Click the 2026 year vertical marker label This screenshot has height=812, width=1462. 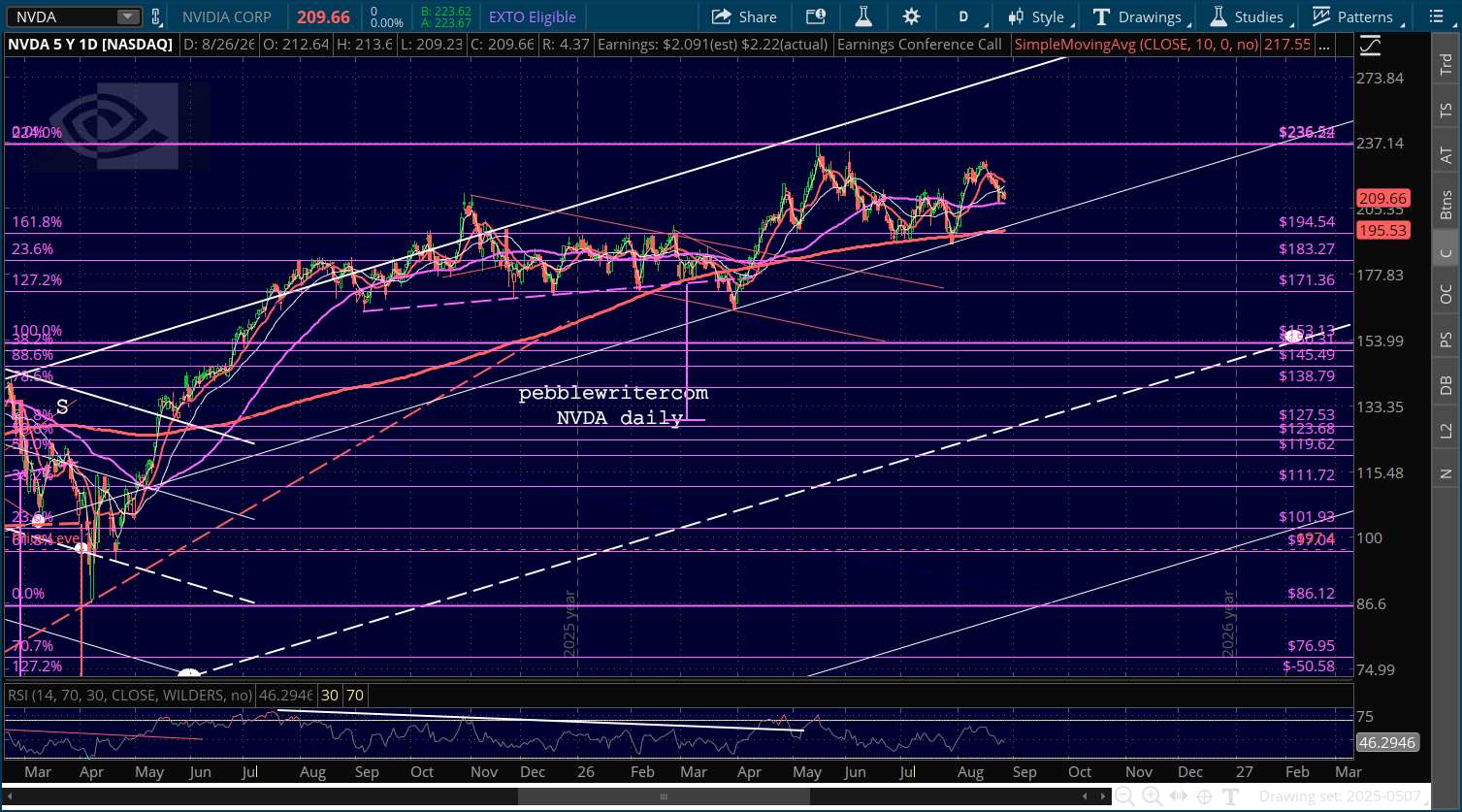[x=1229, y=624]
